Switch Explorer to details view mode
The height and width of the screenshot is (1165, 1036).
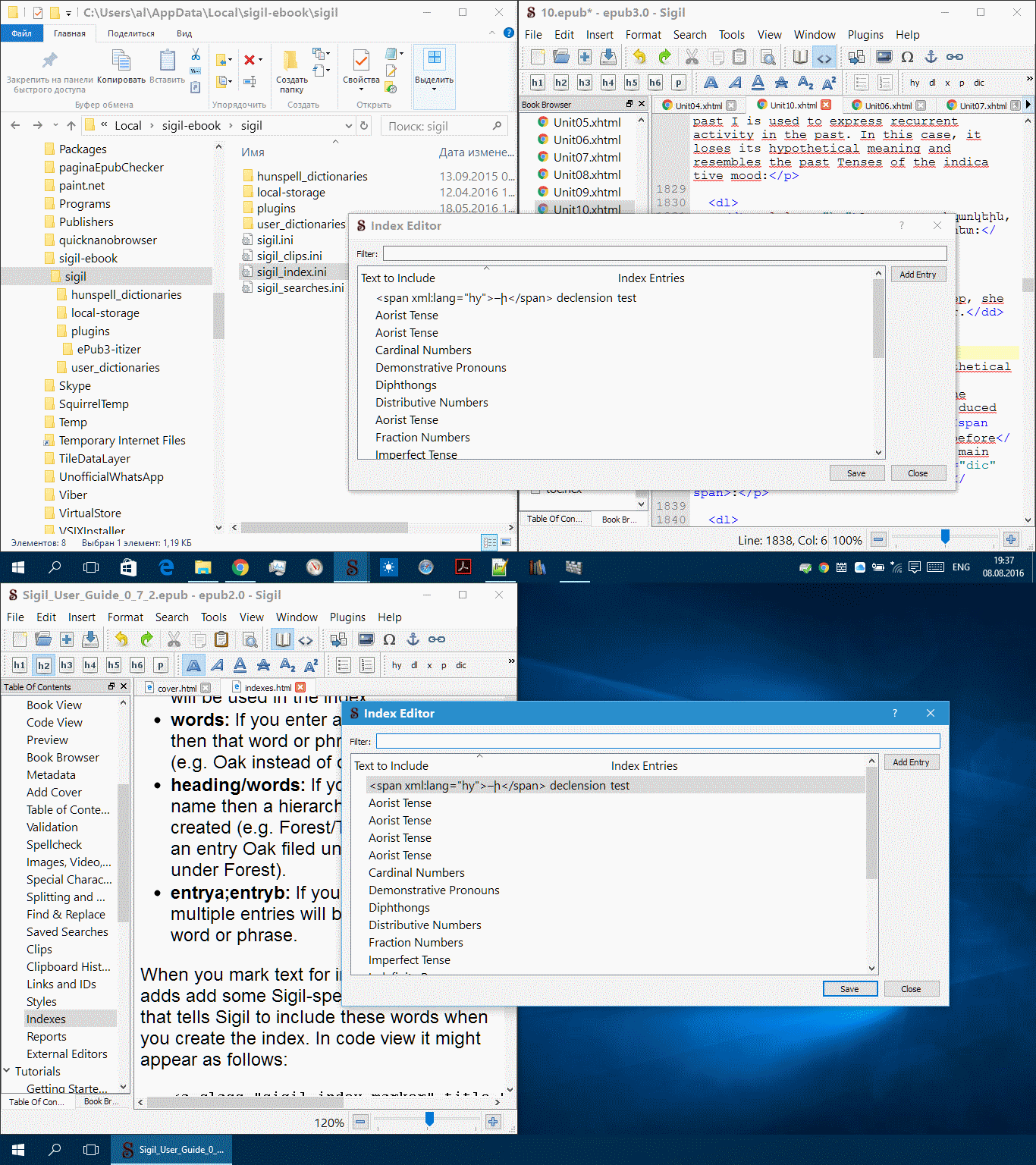coord(490,542)
